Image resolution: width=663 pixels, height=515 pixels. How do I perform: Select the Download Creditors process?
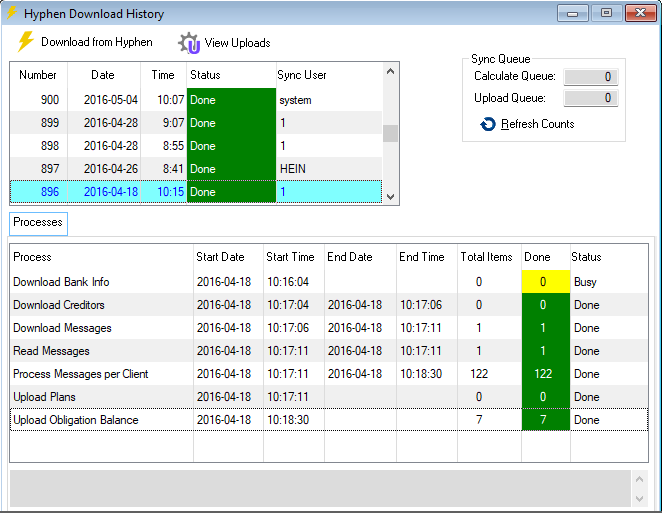pos(329,305)
